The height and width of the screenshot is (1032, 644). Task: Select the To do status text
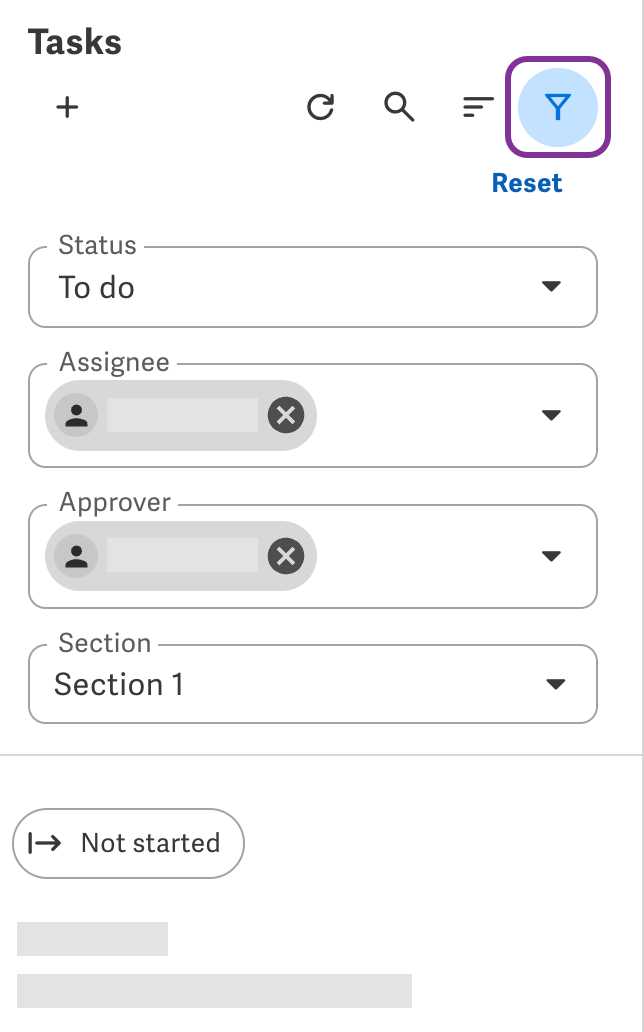point(96,288)
